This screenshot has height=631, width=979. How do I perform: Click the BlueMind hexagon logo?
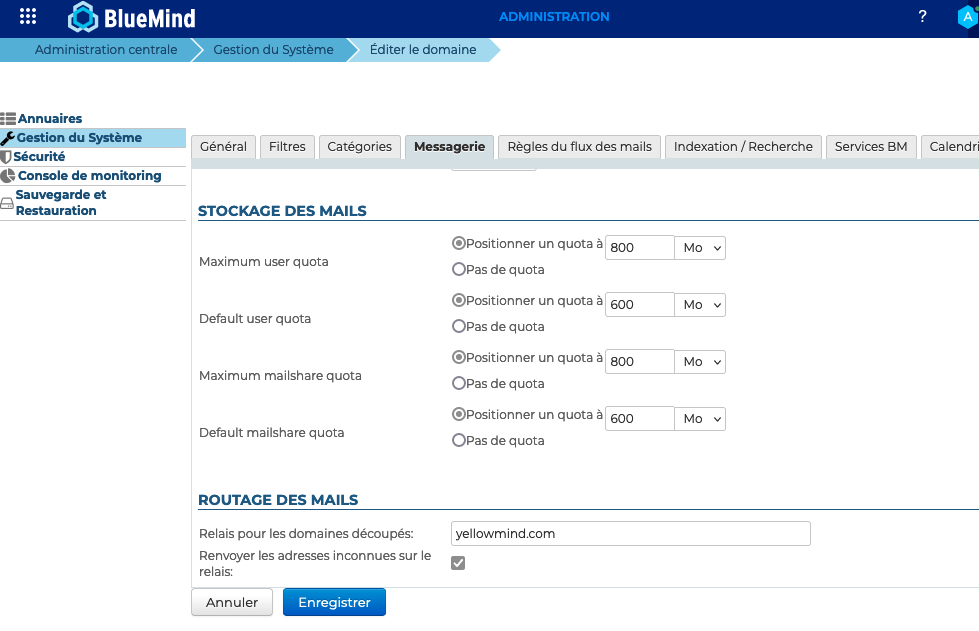point(83,17)
